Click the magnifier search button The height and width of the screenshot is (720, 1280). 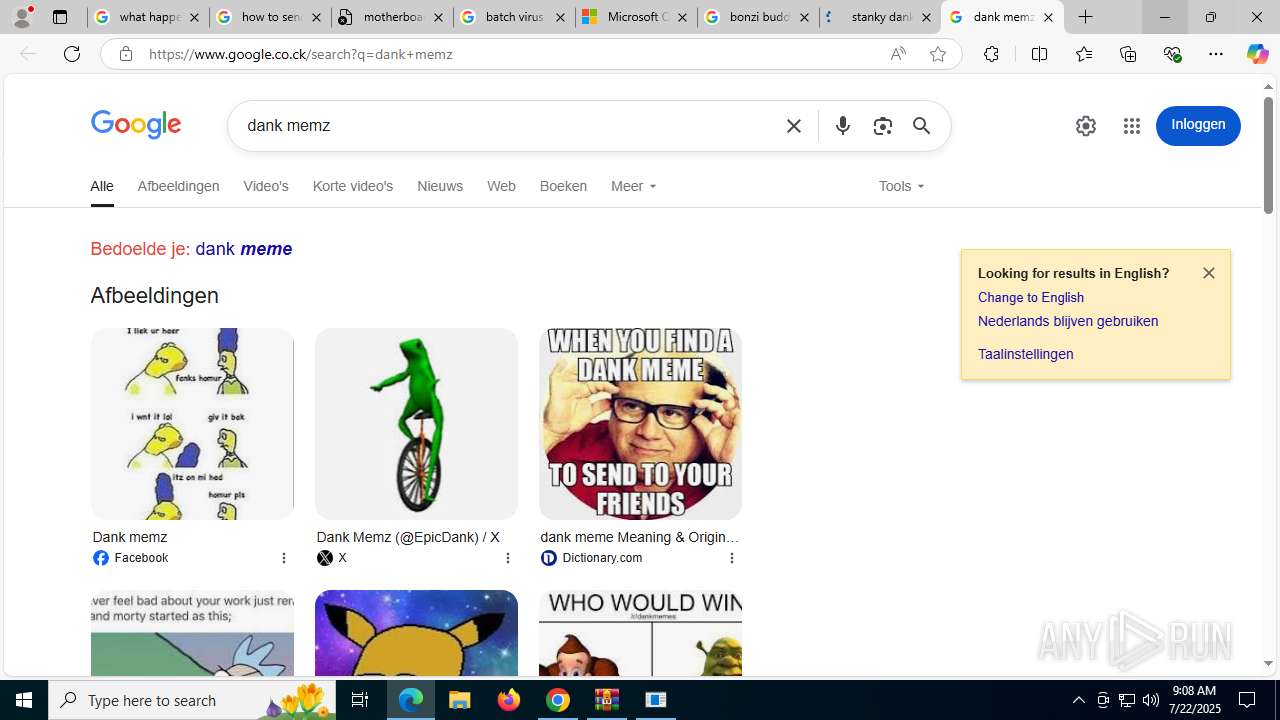921,126
